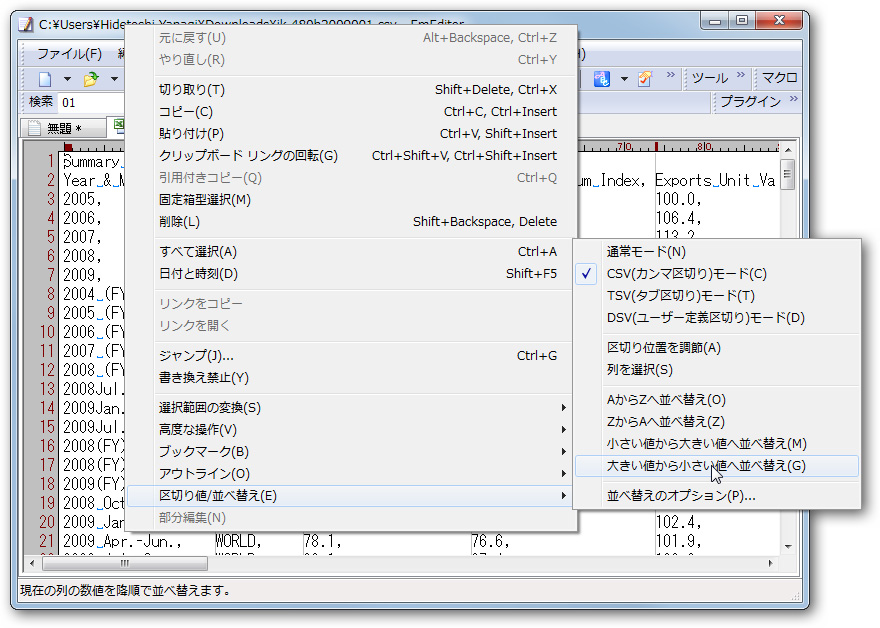The width and height of the screenshot is (880, 628).
Task: Switch to the 無題 document tab
Action: tap(64, 129)
